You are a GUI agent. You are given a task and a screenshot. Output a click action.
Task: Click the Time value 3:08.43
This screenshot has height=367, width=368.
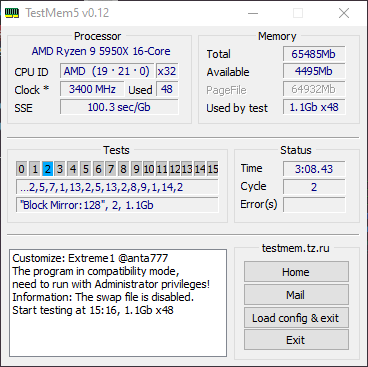314,169
